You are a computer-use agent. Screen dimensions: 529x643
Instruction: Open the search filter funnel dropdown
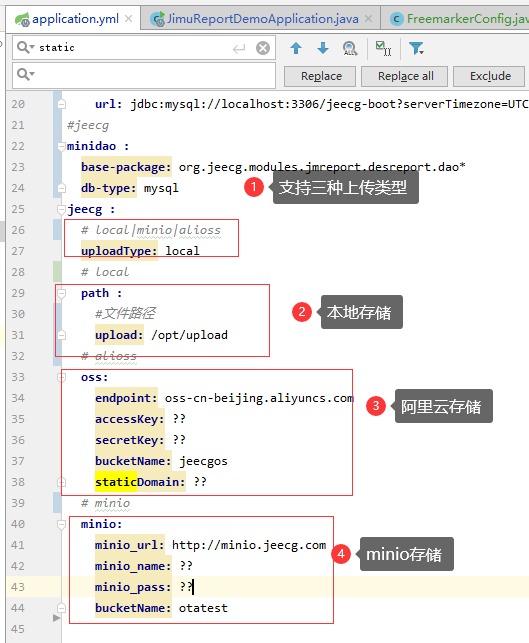416,48
